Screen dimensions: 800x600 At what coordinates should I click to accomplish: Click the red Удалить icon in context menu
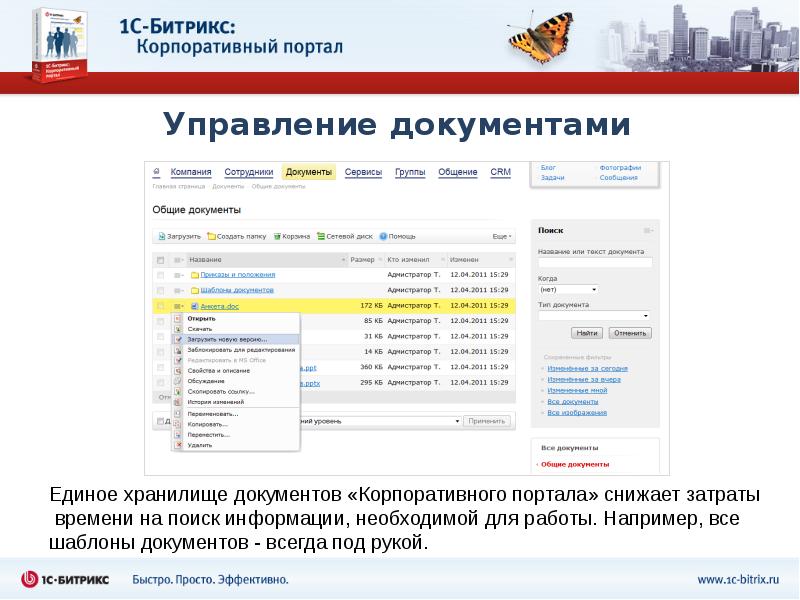point(180,446)
